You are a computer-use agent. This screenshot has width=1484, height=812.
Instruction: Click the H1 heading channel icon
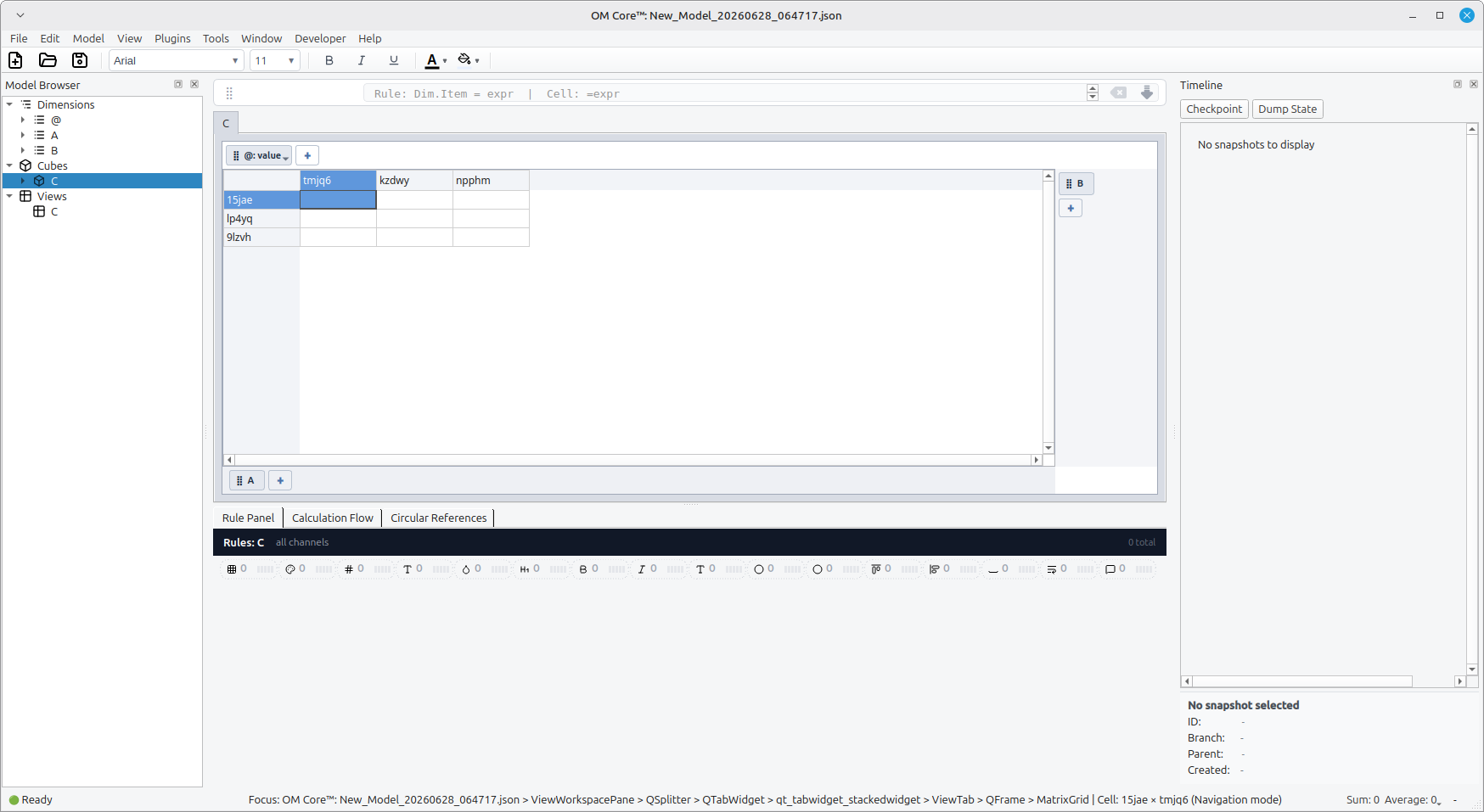point(525,569)
